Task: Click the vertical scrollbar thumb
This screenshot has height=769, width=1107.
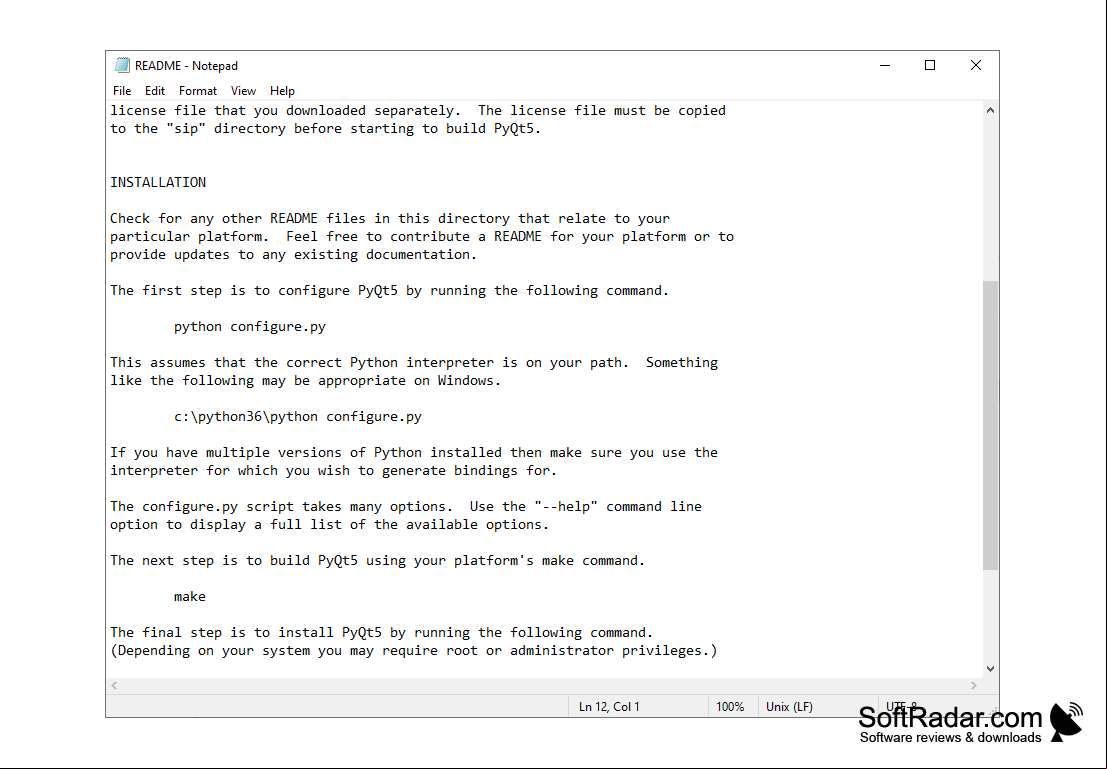Action: [991, 424]
